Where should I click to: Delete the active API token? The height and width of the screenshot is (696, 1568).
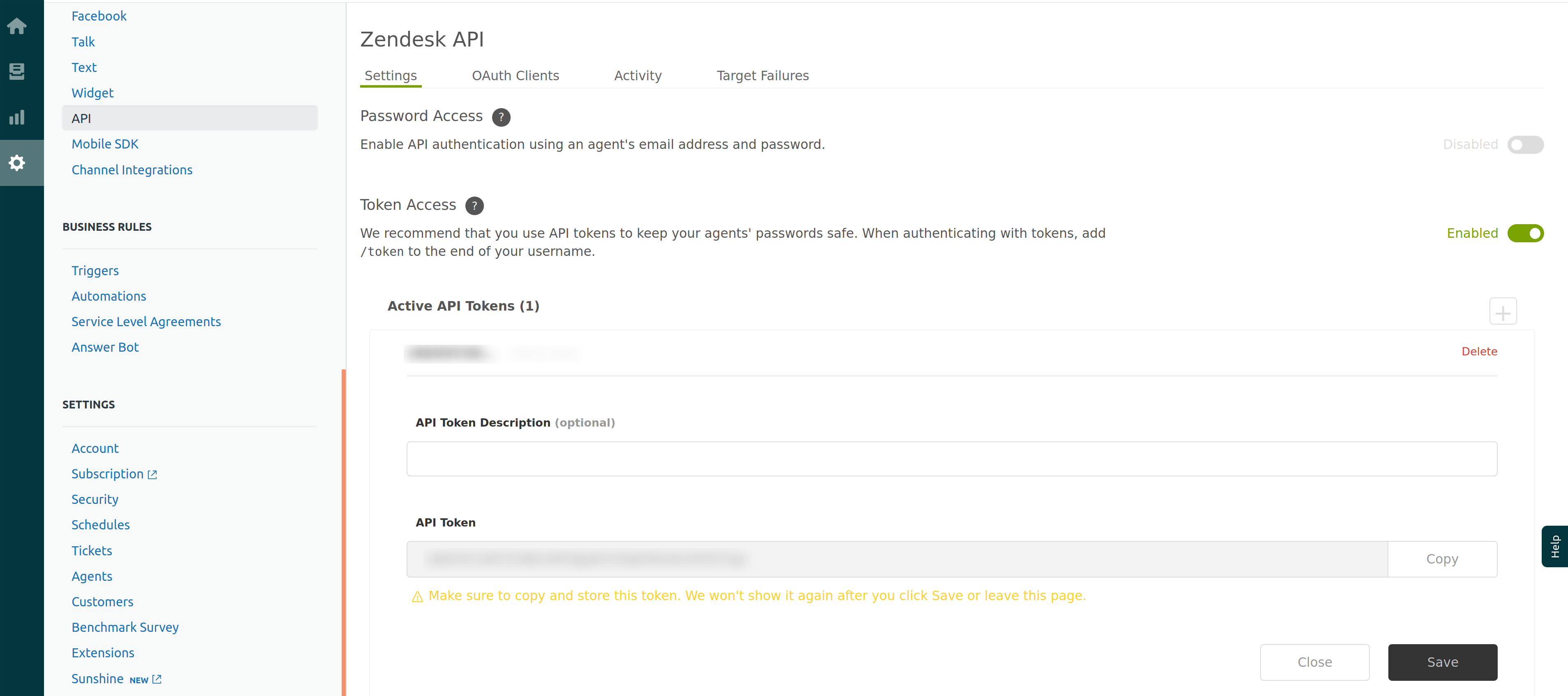click(x=1479, y=352)
